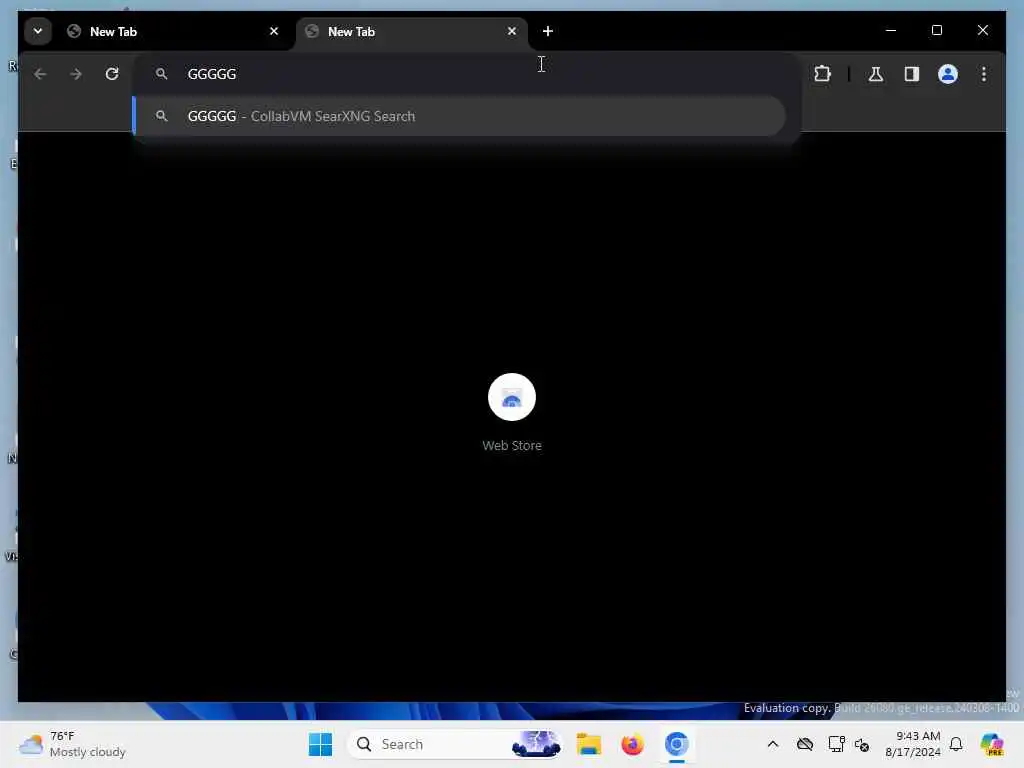Open File Explorer from the taskbar
The width and height of the screenshot is (1024, 768).
588,744
